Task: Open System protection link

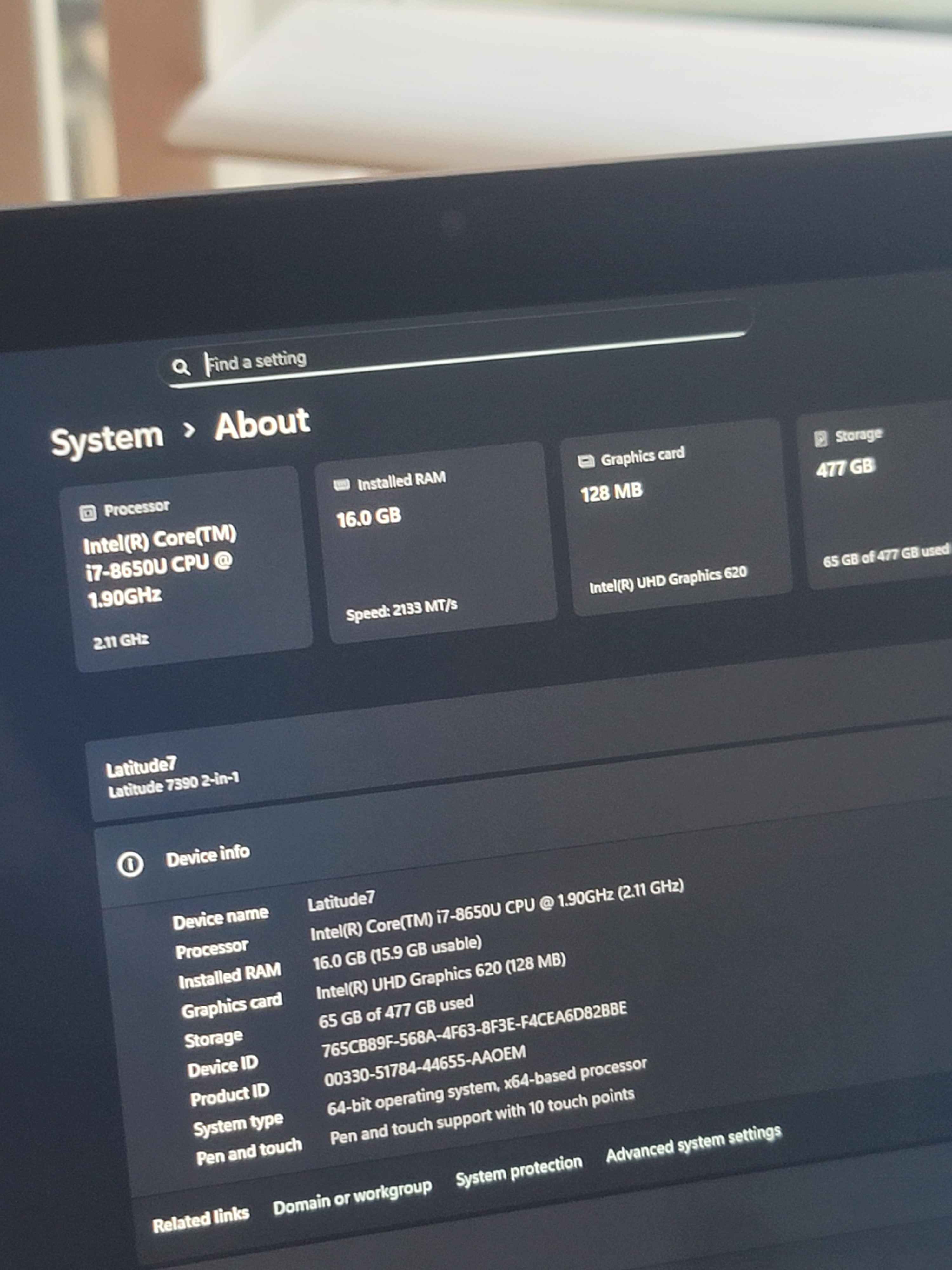Action: (519, 1171)
